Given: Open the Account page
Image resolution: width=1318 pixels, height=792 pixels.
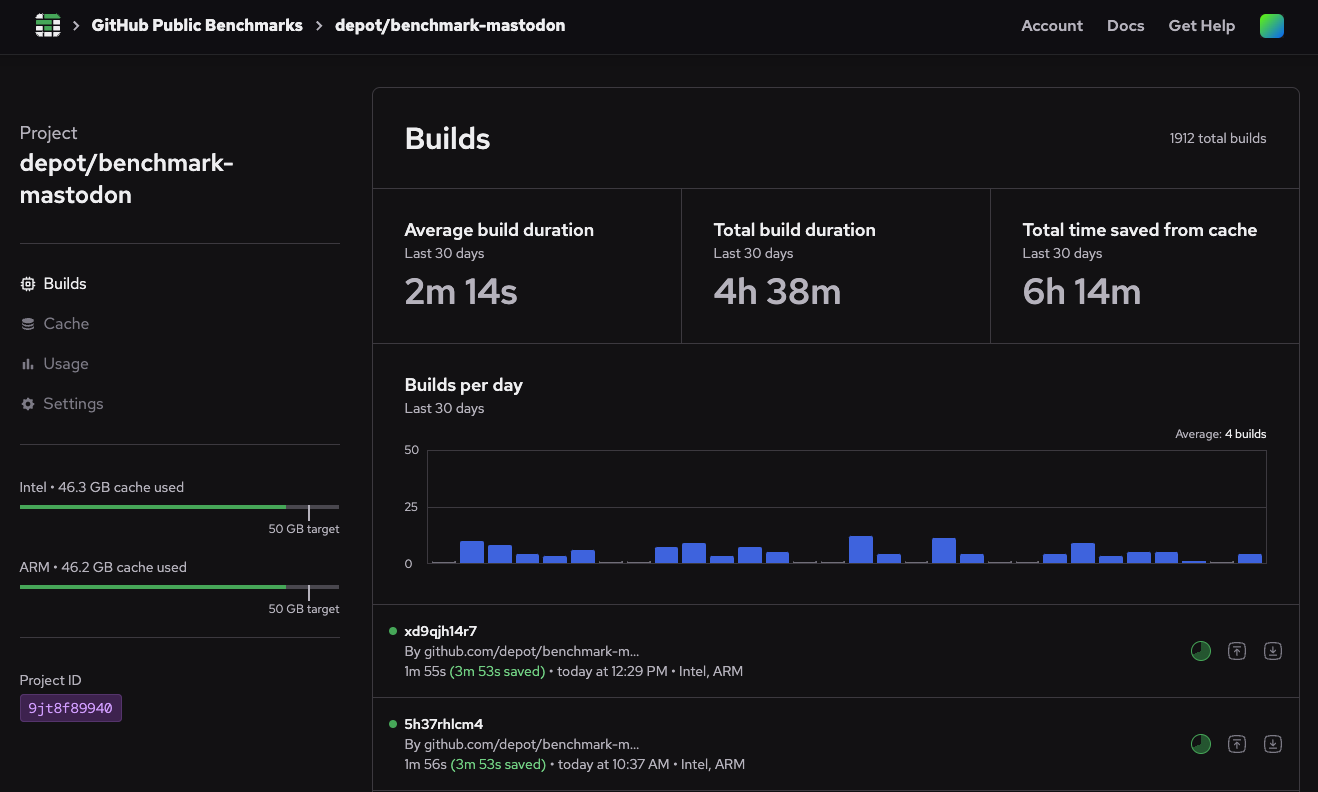Looking at the screenshot, I should (x=1051, y=26).
